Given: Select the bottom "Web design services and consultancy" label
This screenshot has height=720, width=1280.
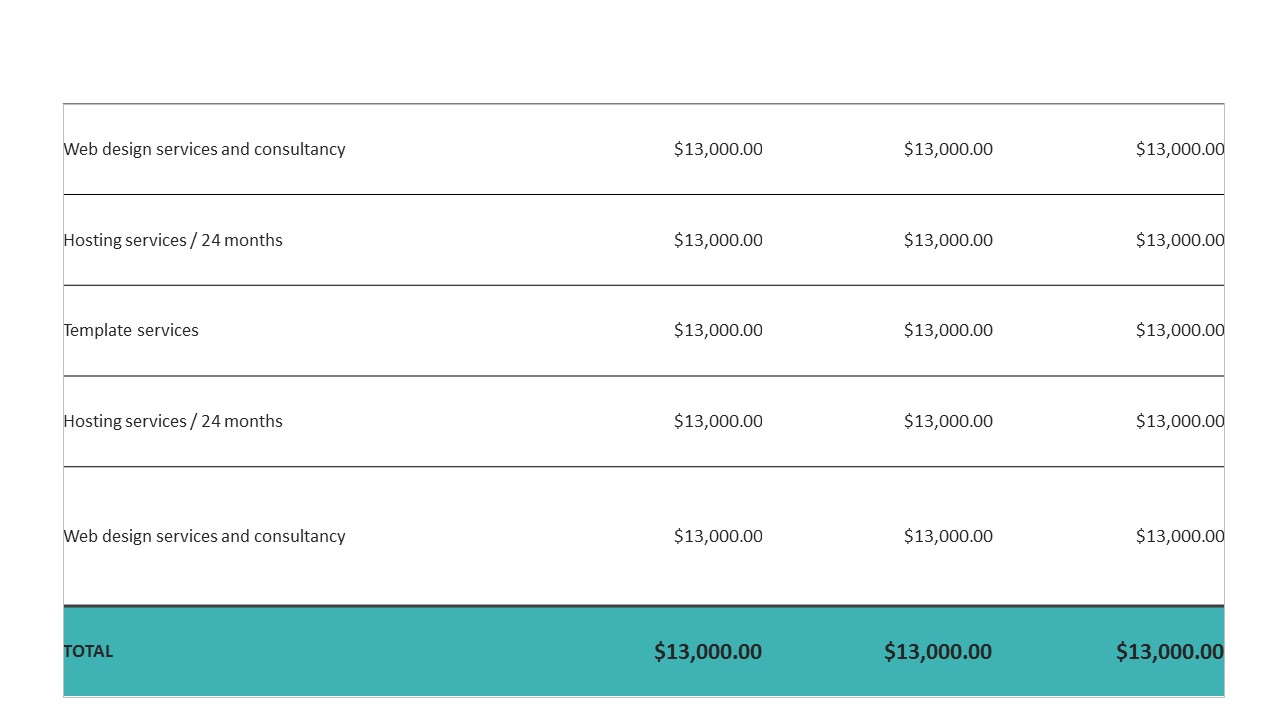Looking at the screenshot, I should point(204,536).
